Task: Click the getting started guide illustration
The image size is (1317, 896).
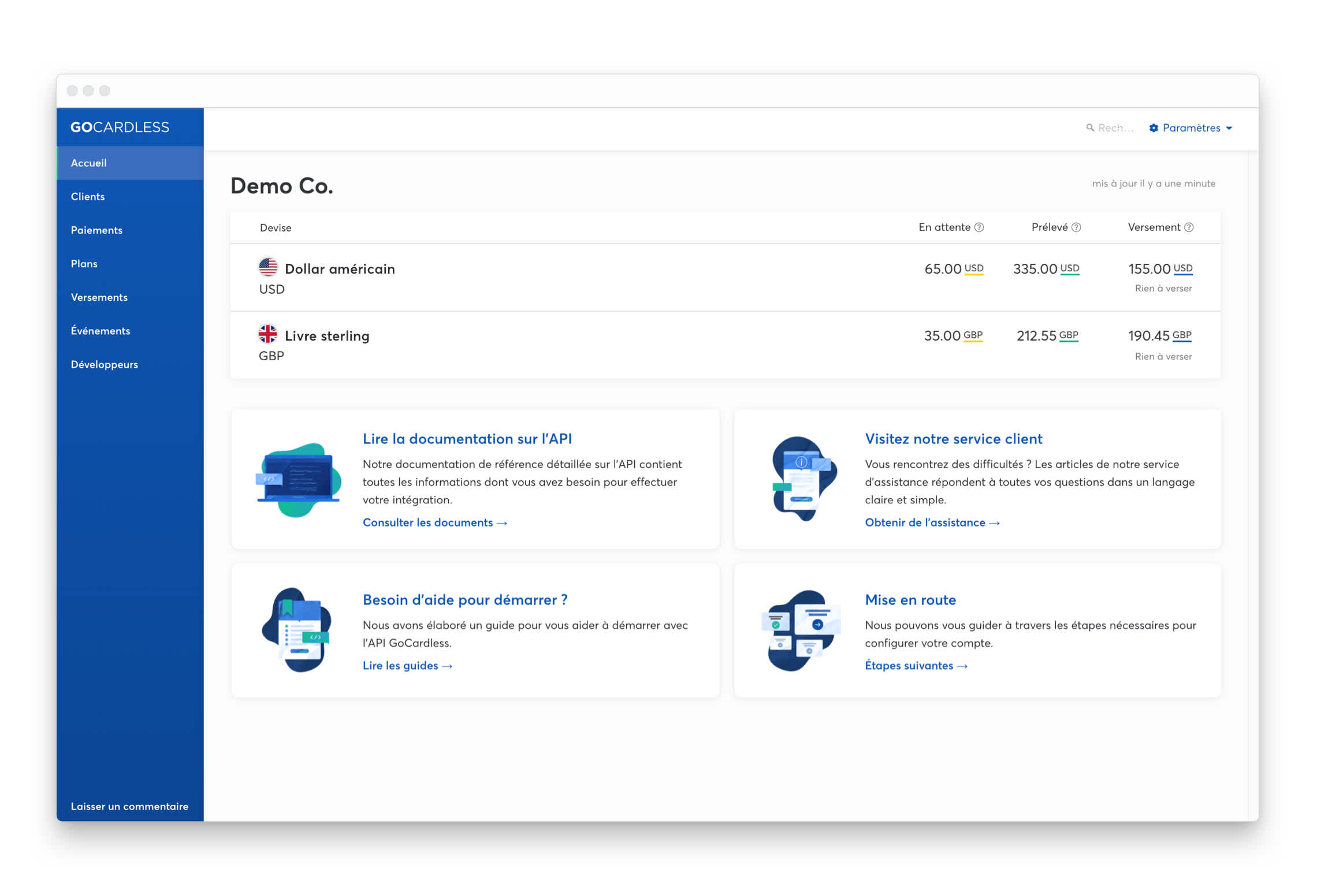Action: (x=297, y=630)
